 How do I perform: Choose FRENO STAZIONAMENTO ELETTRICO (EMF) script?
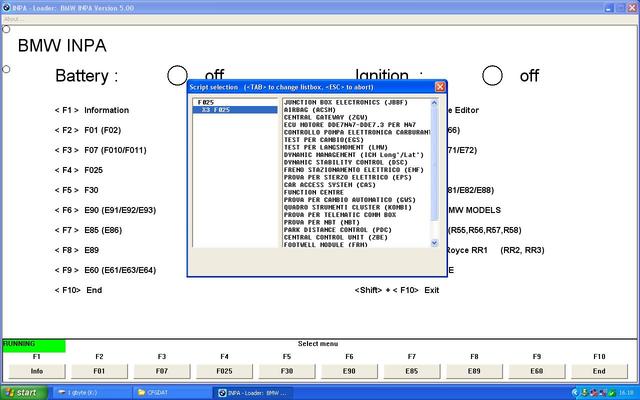click(354, 169)
